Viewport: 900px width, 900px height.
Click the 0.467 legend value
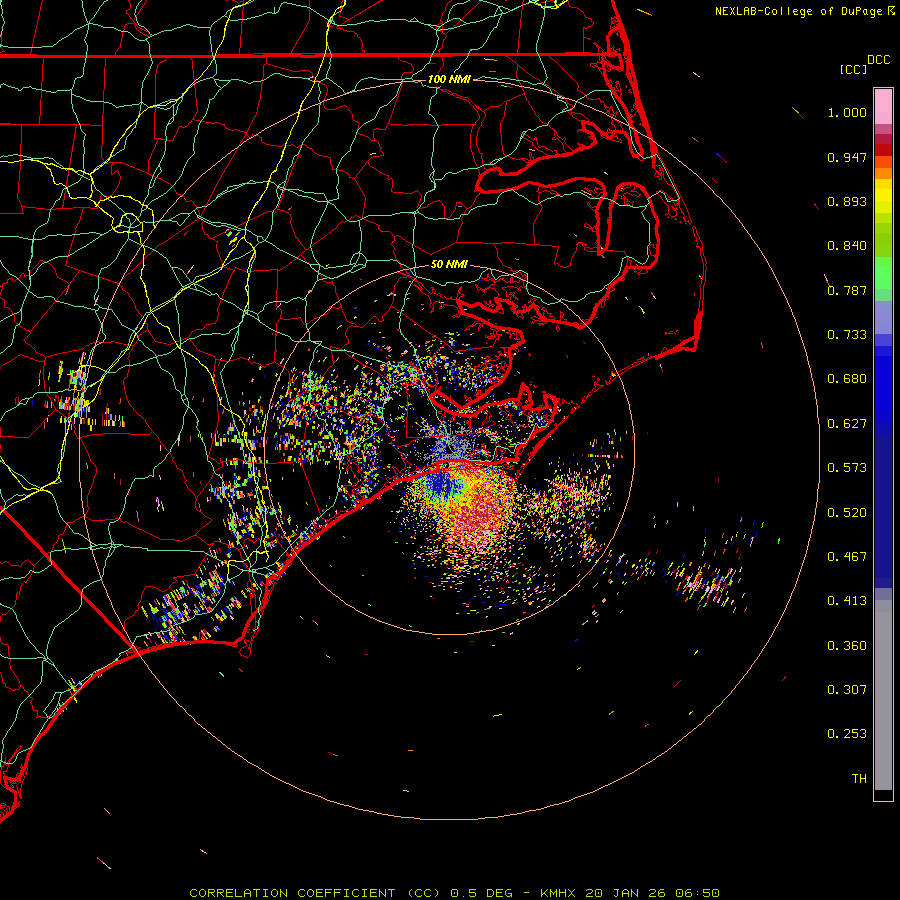click(x=847, y=557)
